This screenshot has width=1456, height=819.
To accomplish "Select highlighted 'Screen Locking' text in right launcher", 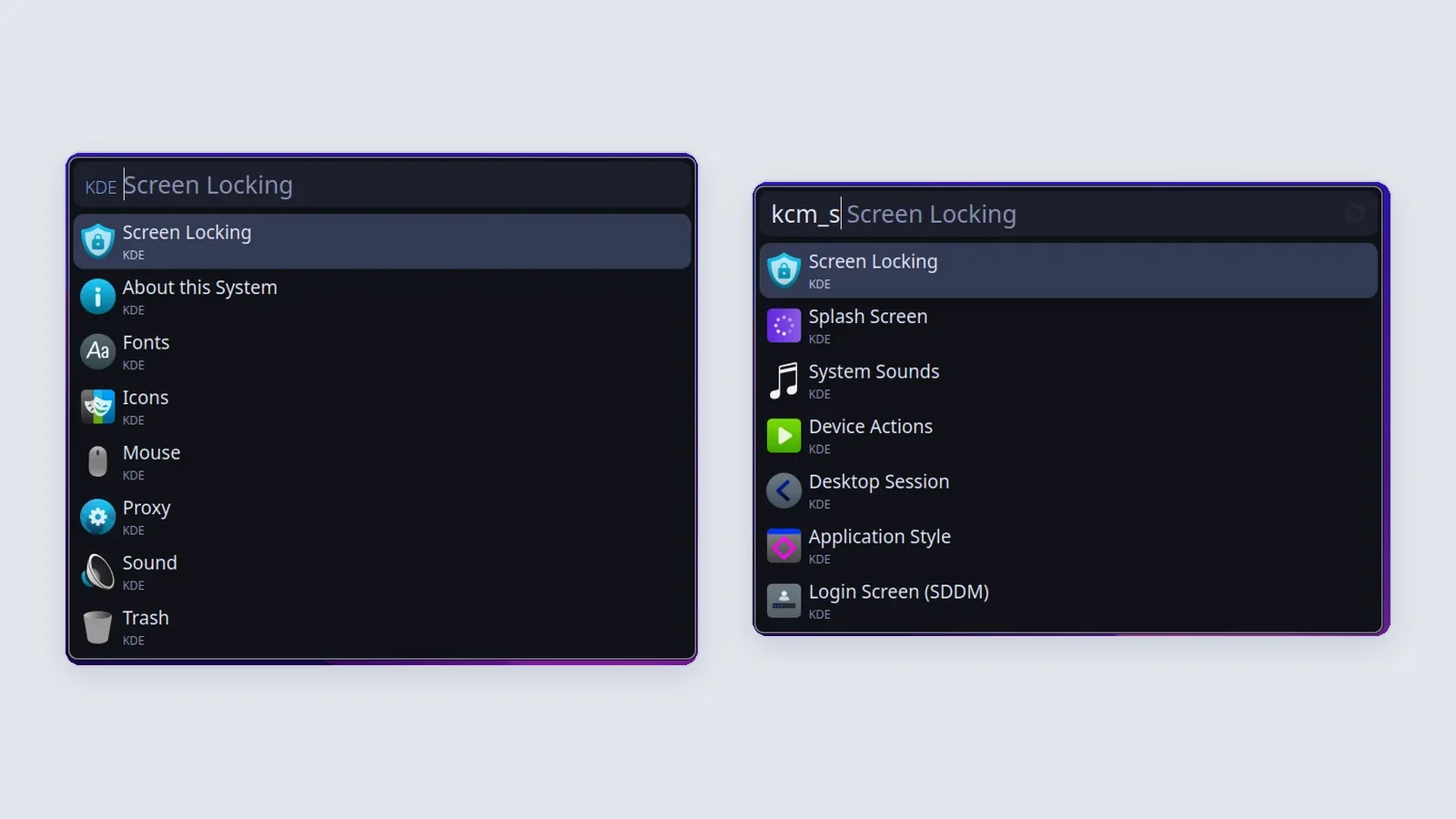I will click(873, 261).
